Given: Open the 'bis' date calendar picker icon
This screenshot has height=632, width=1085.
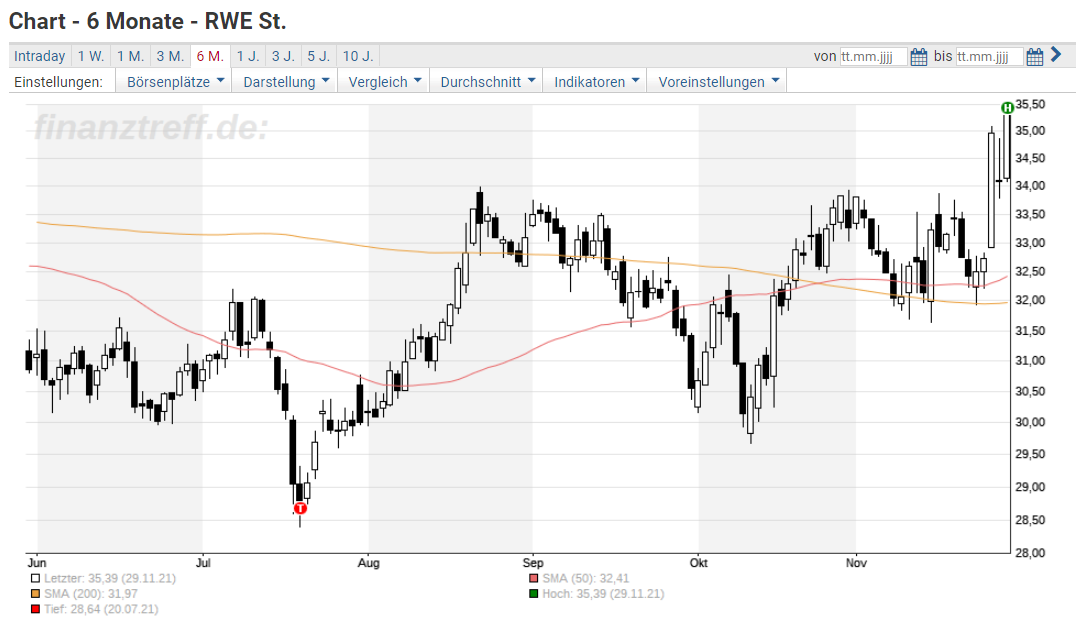Looking at the screenshot, I should [x=1034, y=57].
